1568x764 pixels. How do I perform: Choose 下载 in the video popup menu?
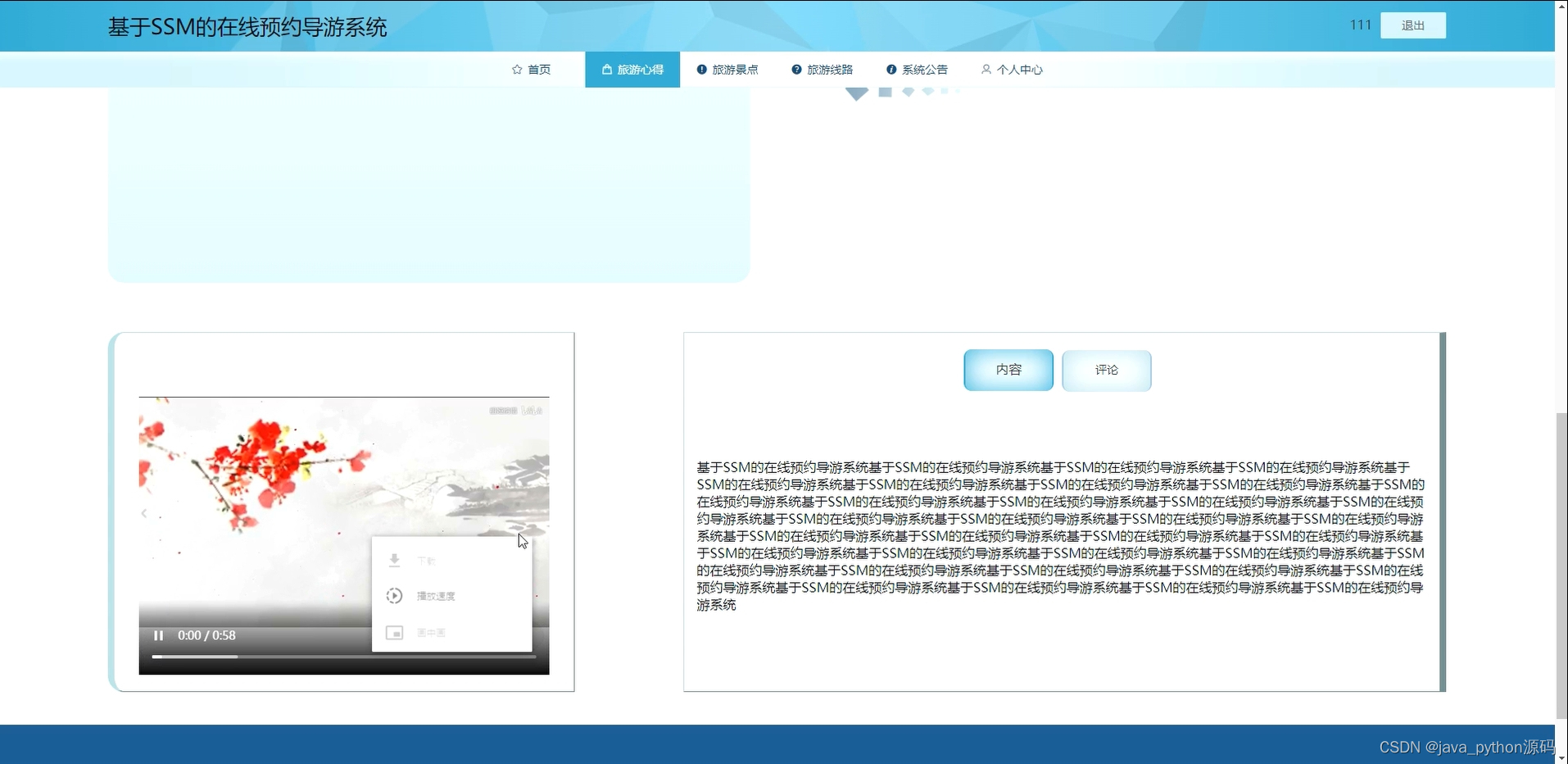451,561
